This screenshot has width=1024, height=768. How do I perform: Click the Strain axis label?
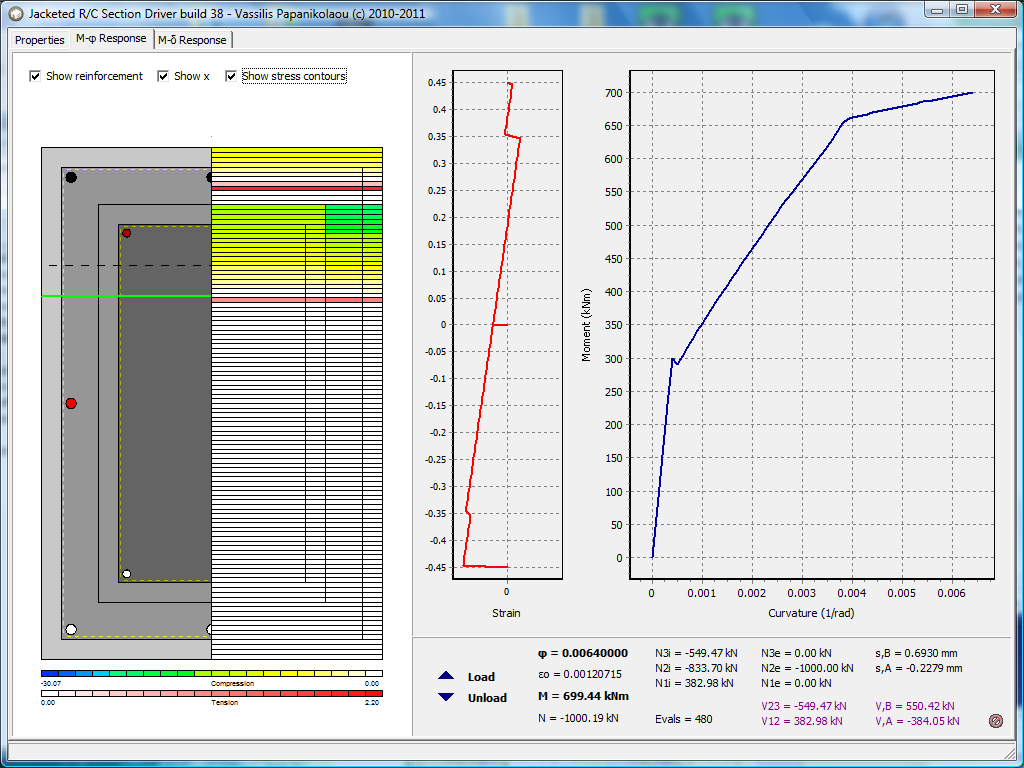click(506, 613)
